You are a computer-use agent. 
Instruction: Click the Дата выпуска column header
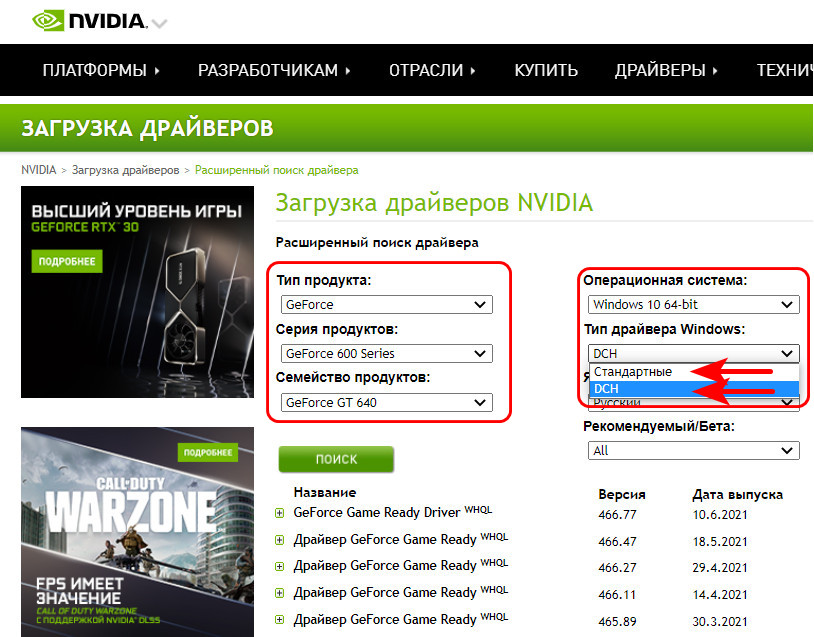(x=737, y=494)
